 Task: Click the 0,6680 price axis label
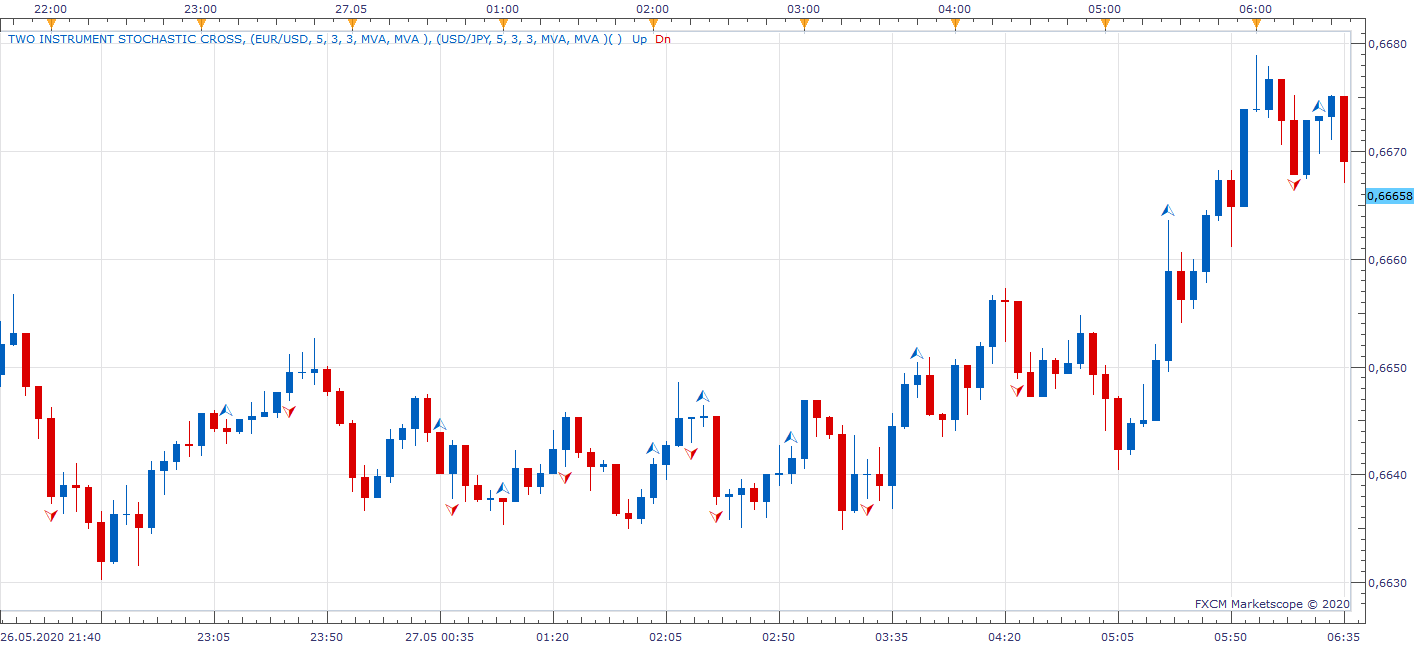coord(1386,44)
